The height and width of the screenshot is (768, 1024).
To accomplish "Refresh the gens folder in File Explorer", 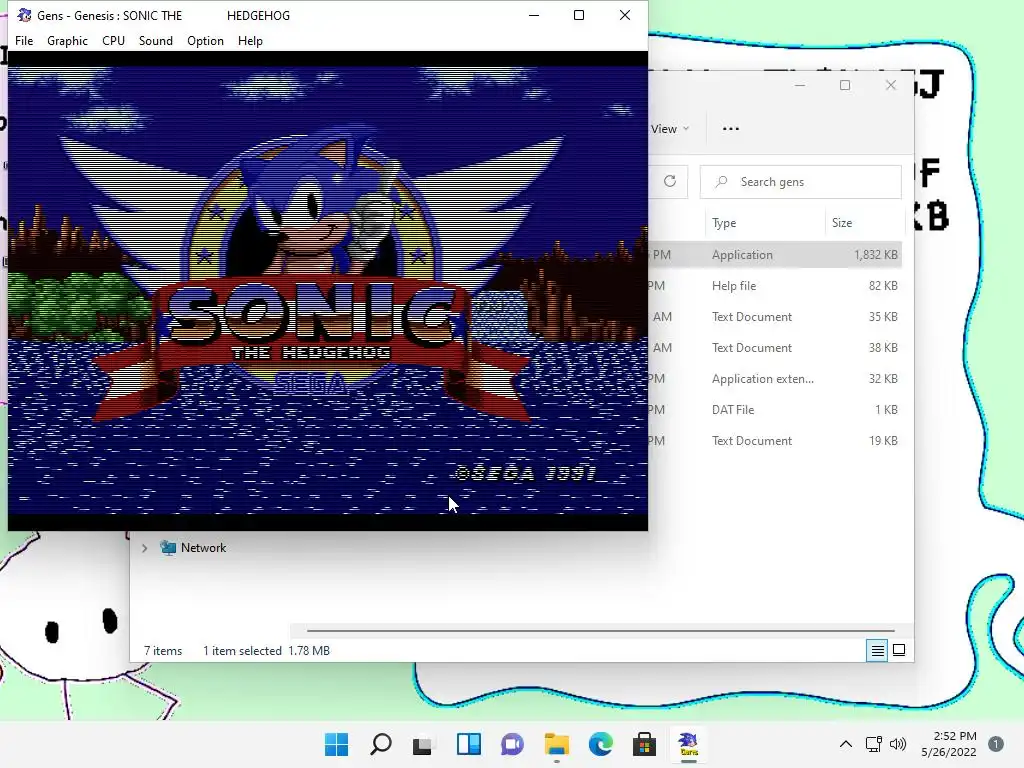I will click(x=670, y=182).
